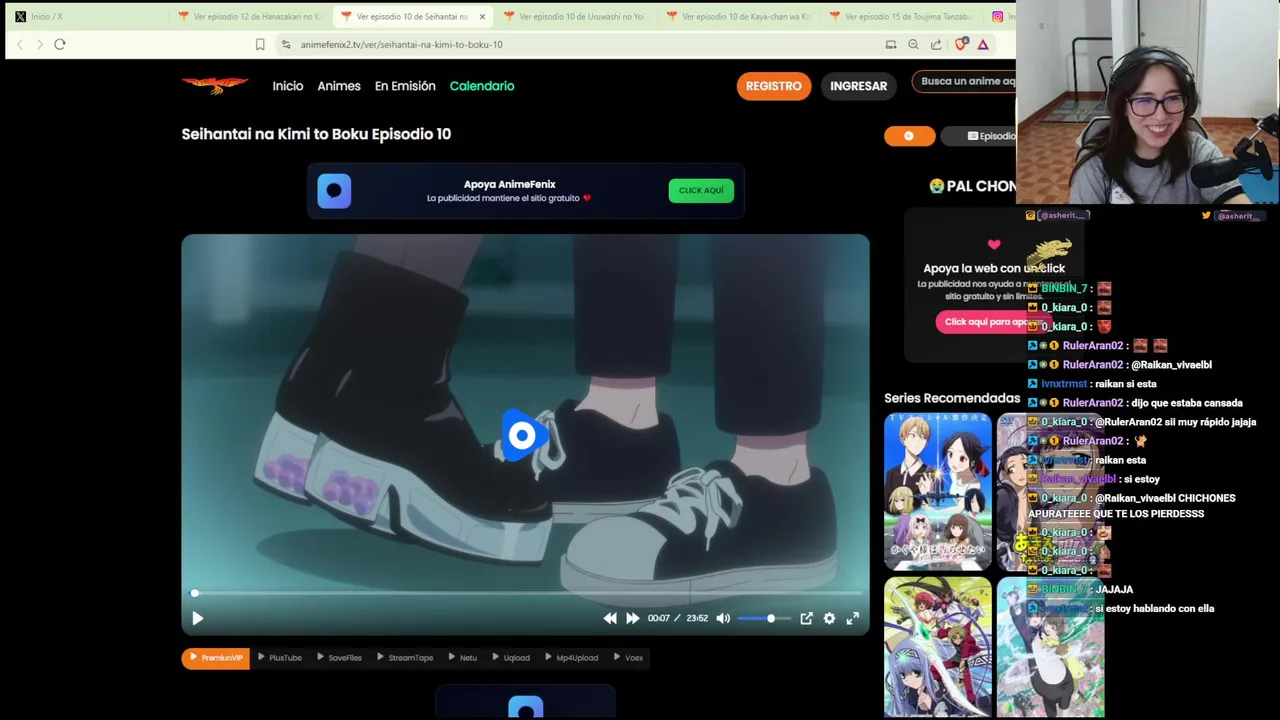Click the zoom magnifier icon in address bar
The image size is (1280, 720).
[913, 44]
